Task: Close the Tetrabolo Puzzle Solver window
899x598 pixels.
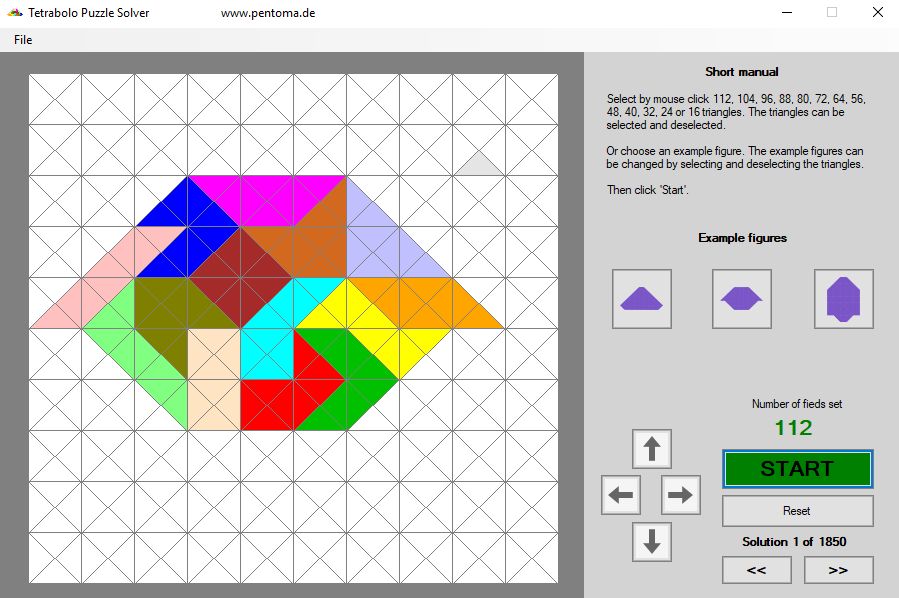Action: point(877,12)
